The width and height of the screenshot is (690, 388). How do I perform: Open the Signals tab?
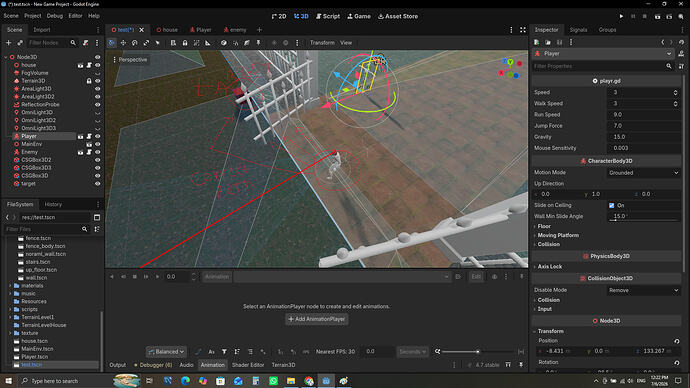[x=578, y=30]
